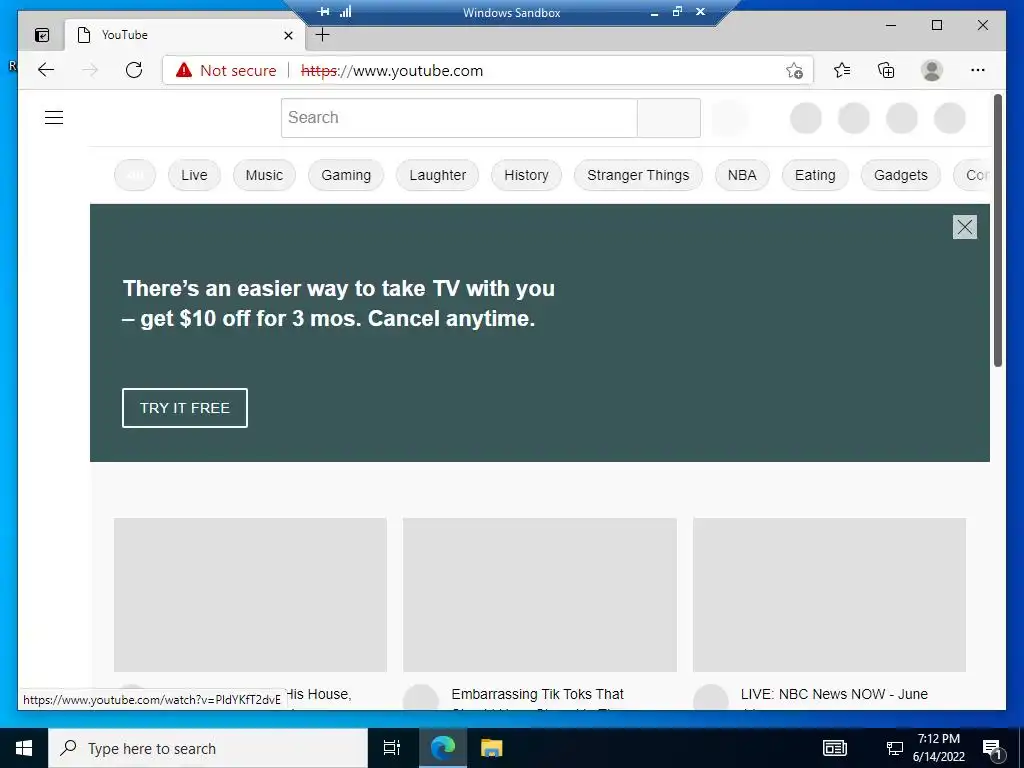Add this page to favorites star icon

click(x=794, y=71)
